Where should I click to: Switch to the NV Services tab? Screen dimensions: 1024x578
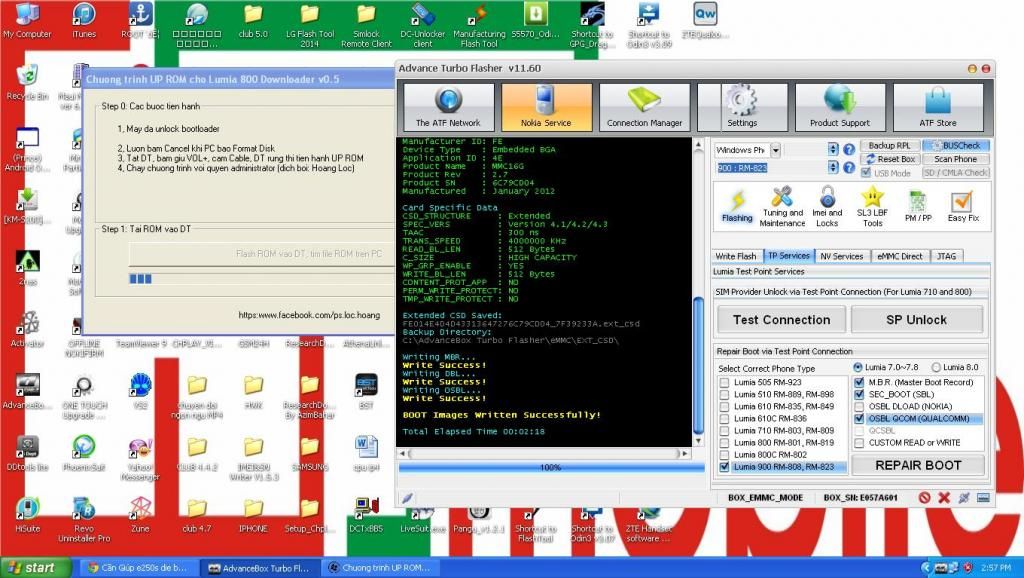click(842, 256)
